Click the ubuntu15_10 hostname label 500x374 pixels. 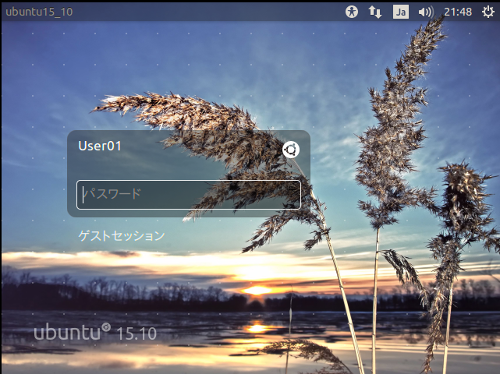pos(39,12)
